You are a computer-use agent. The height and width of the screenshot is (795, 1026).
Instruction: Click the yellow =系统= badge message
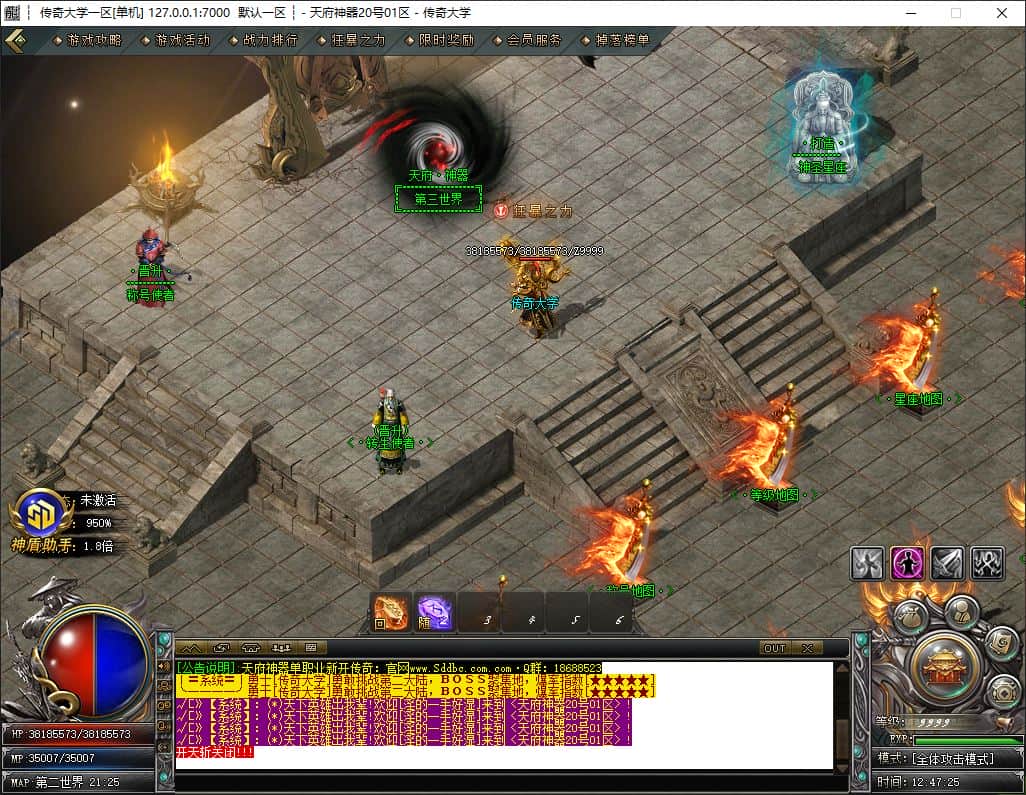[211, 682]
